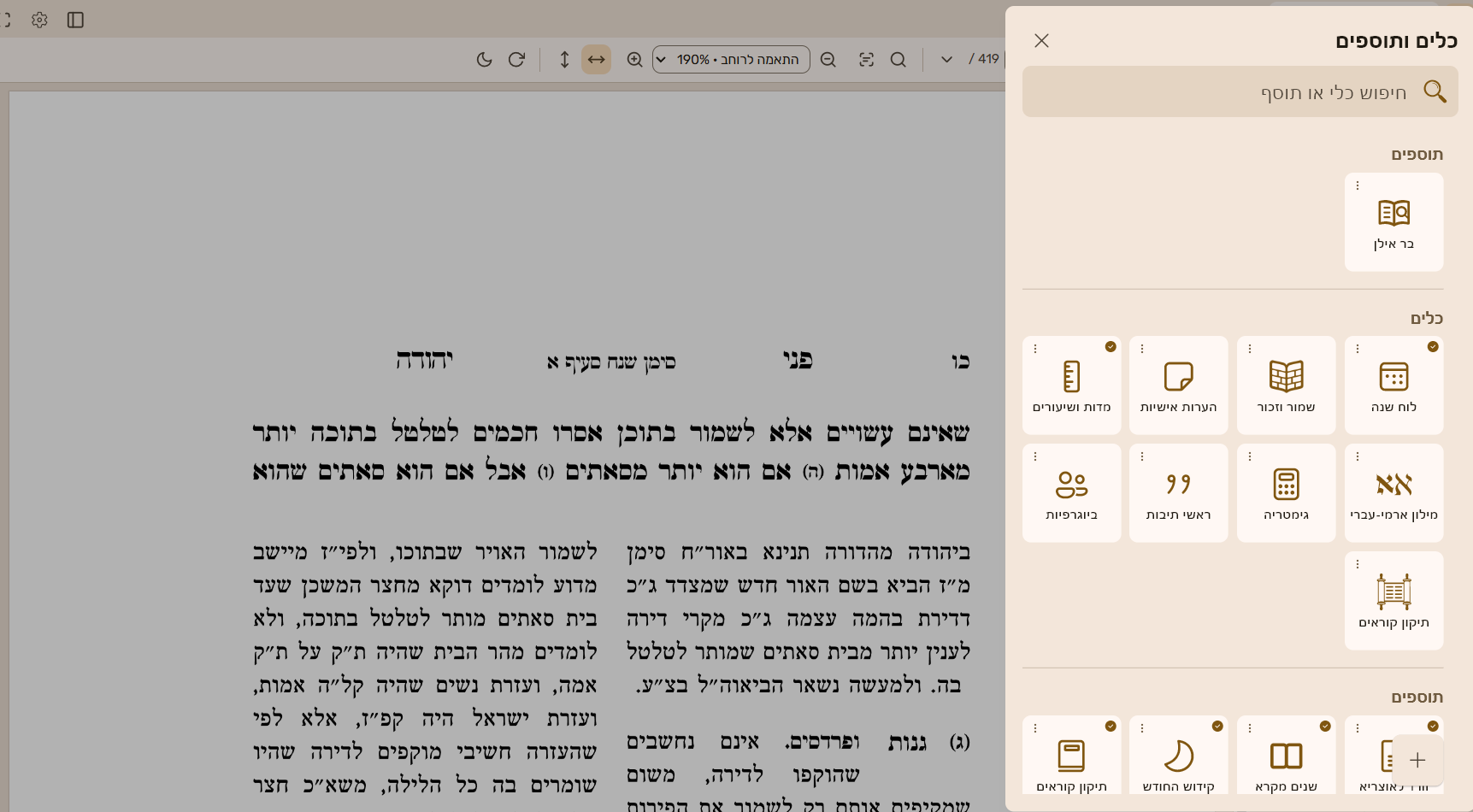Open תיקון קוראים tile with book icon
The height and width of the screenshot is (812, 1473).
click(1071, 756)
